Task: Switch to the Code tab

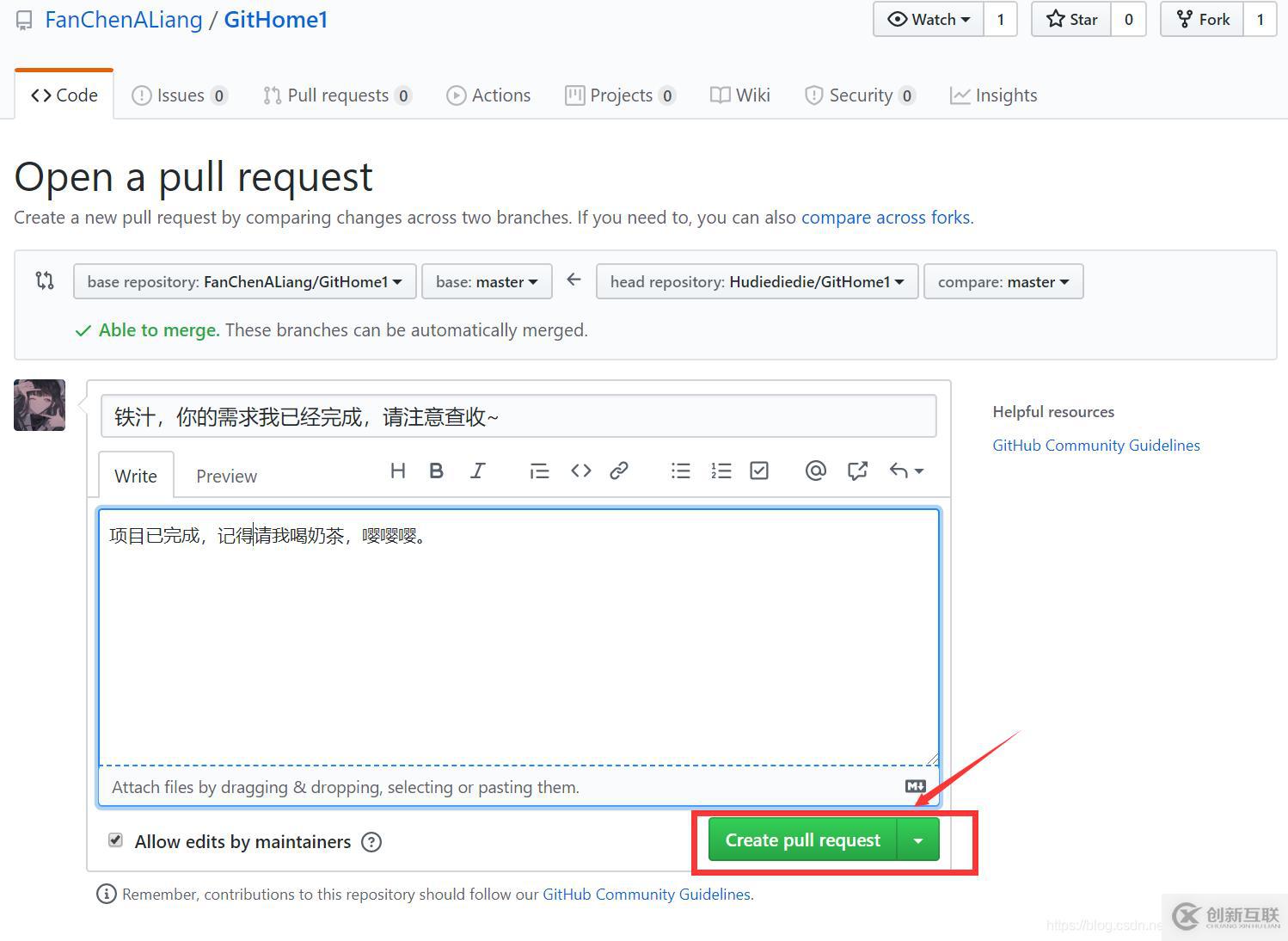Action: coord(64,95)
